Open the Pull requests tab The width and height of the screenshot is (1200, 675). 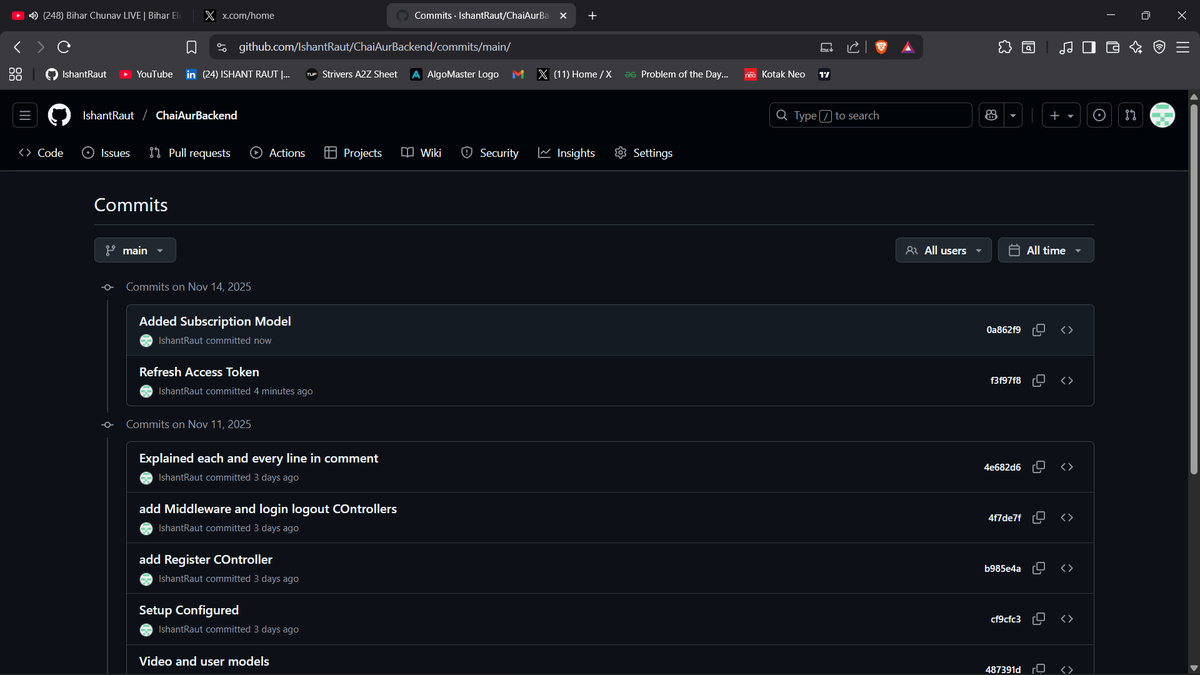190,153
